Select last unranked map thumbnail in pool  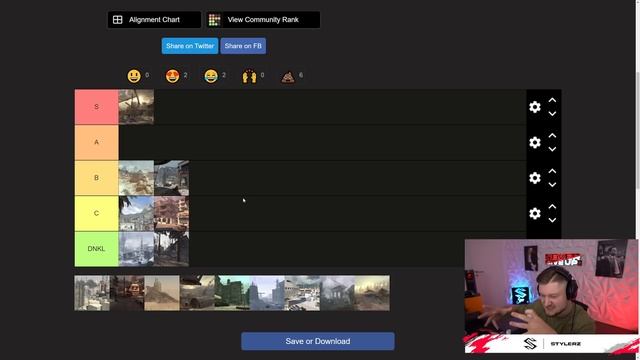tap(372, 293)
